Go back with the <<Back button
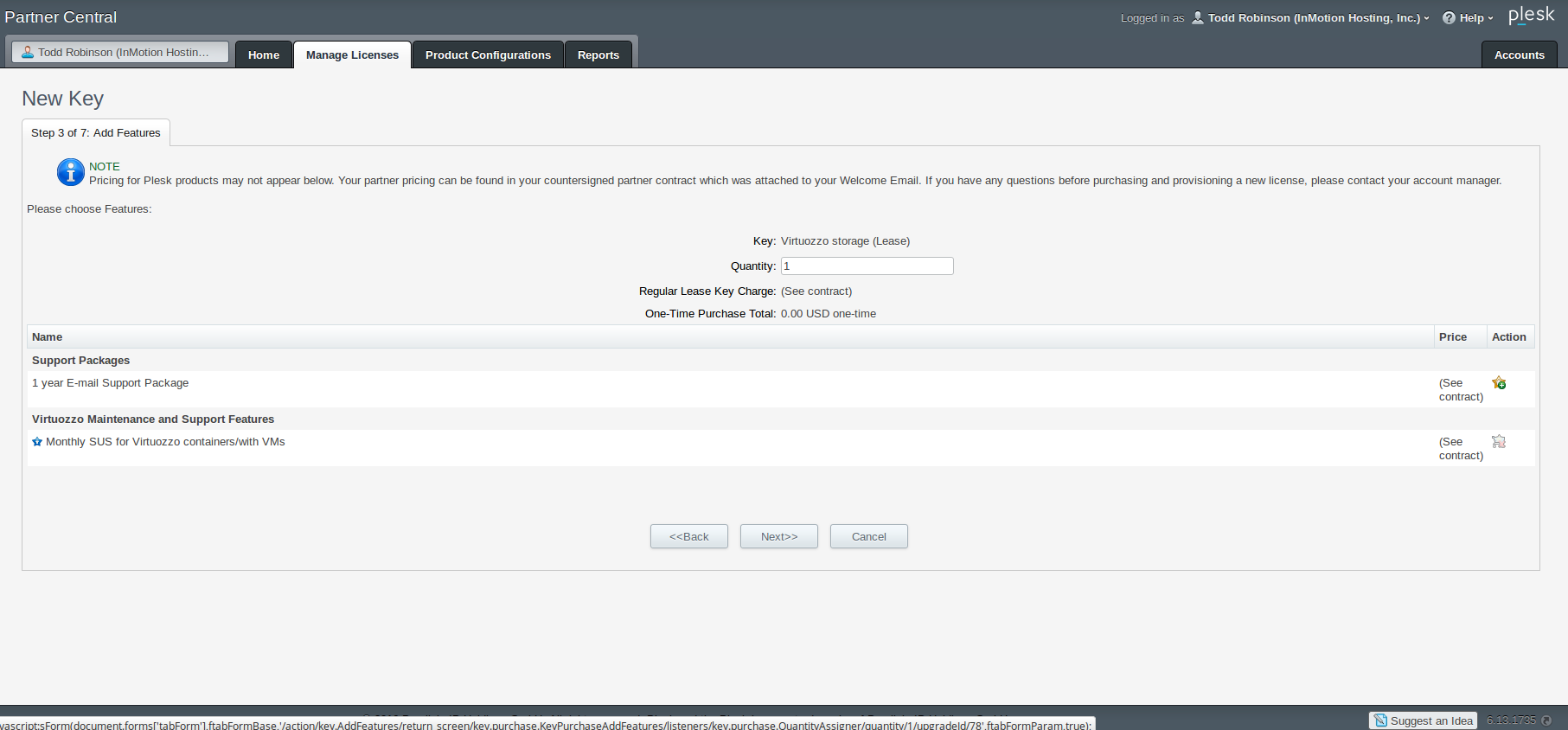Screen dimensions: 1568x730 tap(688, 536)
